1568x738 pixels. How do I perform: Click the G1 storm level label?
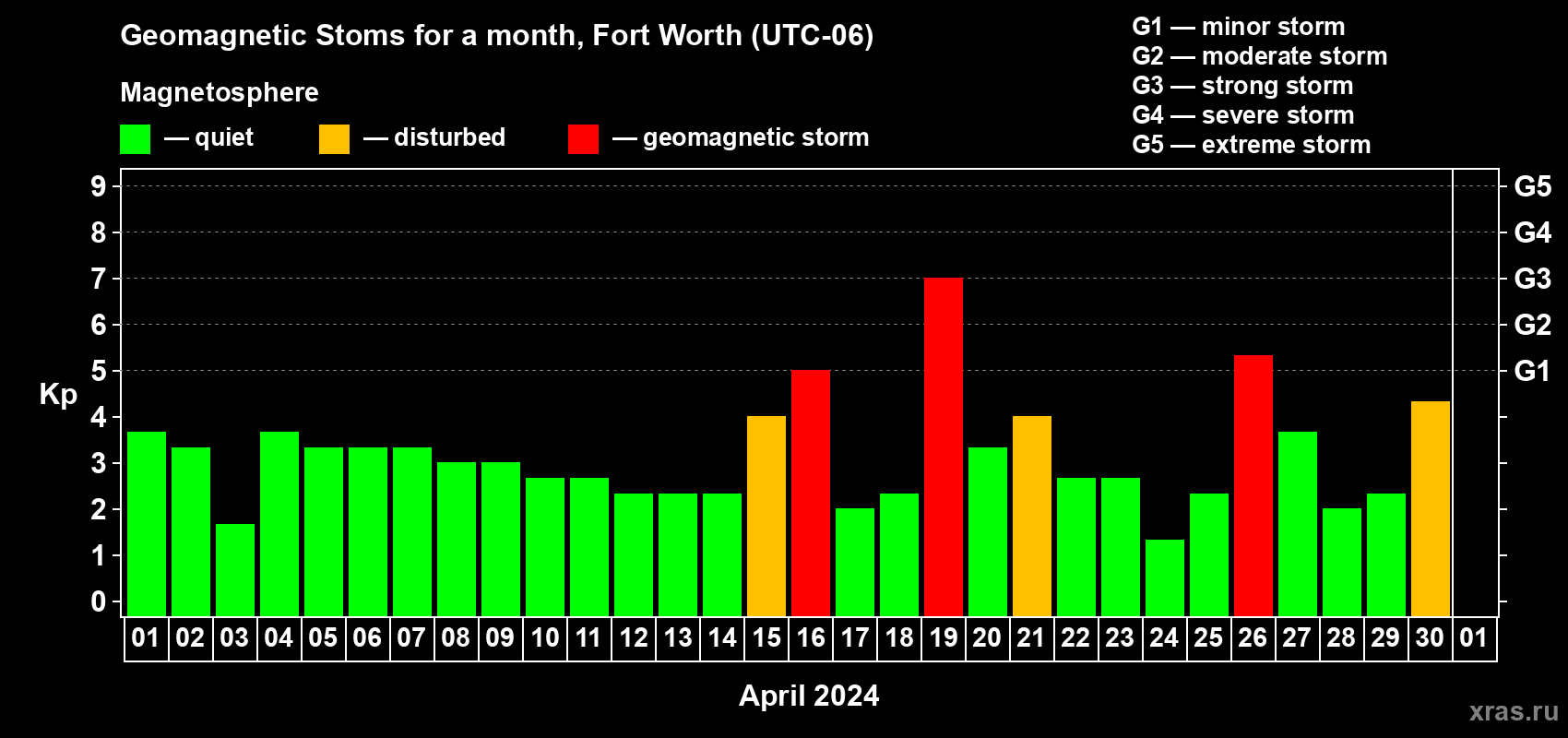(1532, 371)
